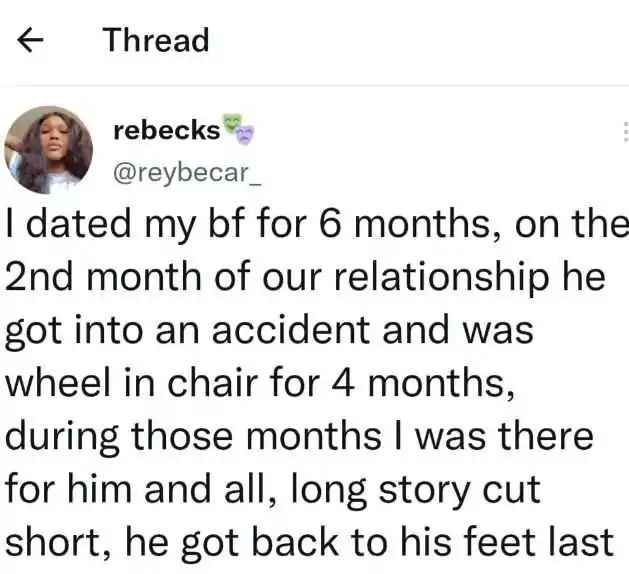Go back using the left arrow
This screenshot has width=629, height=574.
pyautogui.click(x=30, y=41)
